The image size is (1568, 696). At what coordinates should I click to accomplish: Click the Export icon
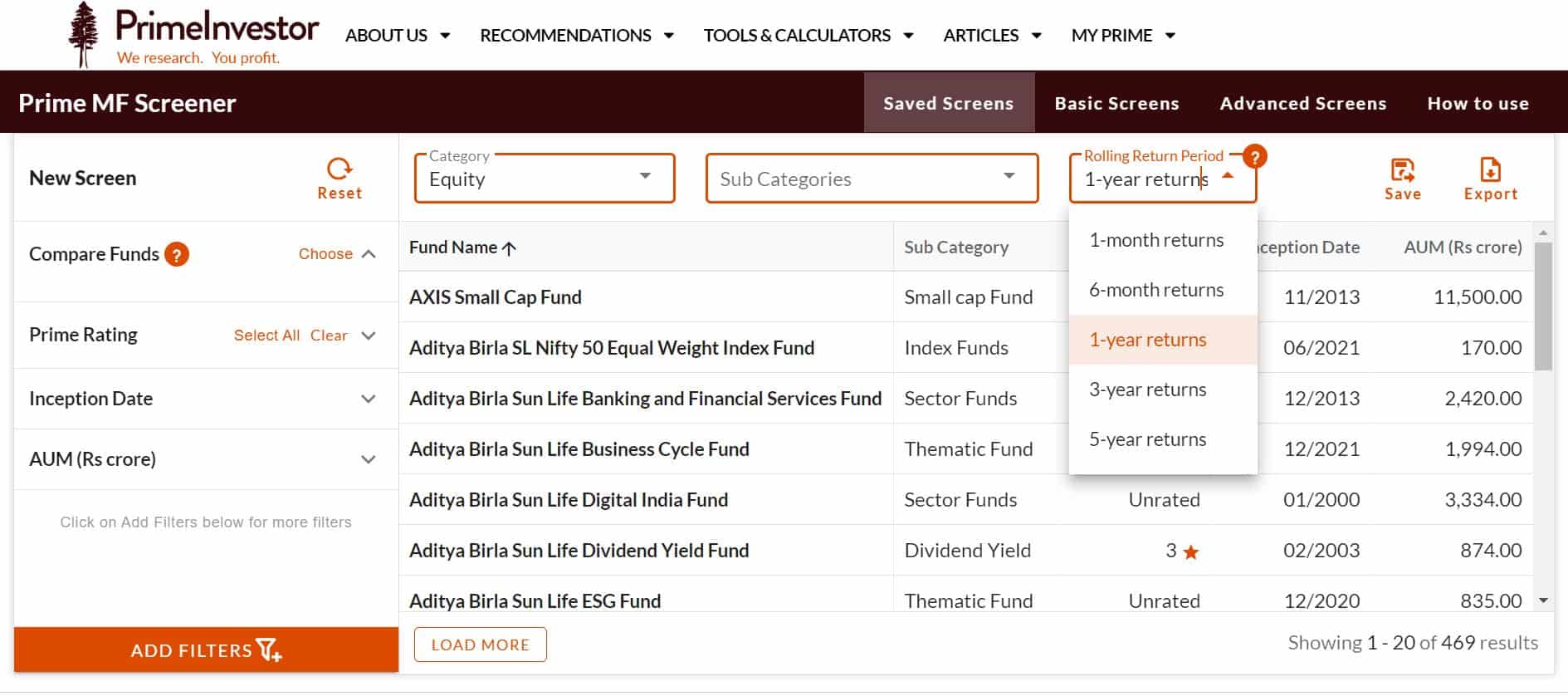[x=1490, y=170]
